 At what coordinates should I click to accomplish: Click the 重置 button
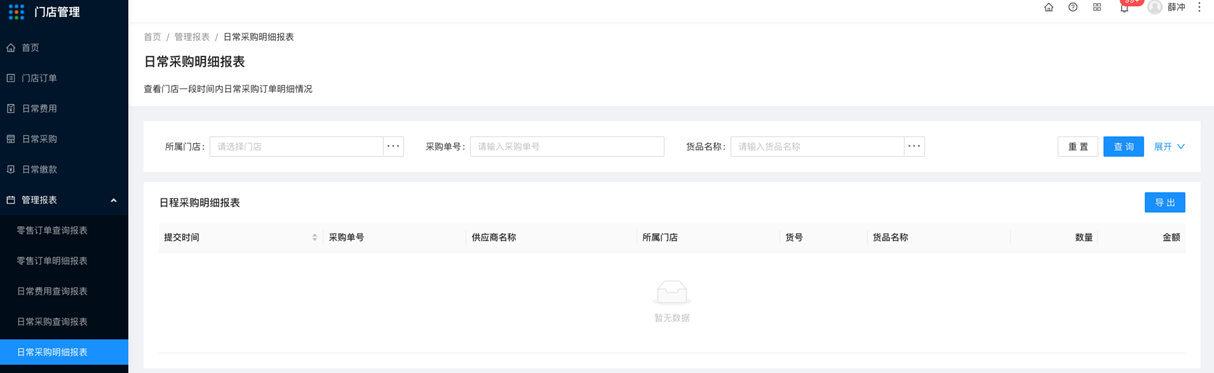click(x=1078, y=147)
